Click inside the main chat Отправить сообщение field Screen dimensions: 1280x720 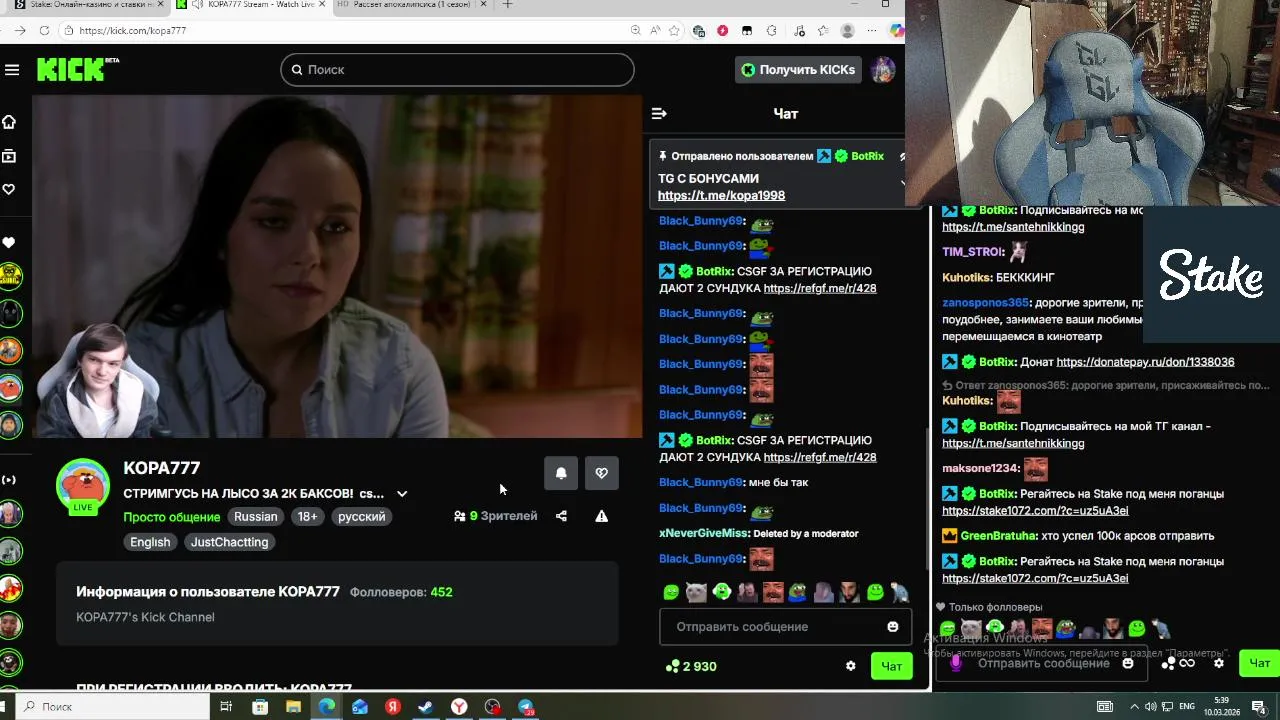pos(785,627)
